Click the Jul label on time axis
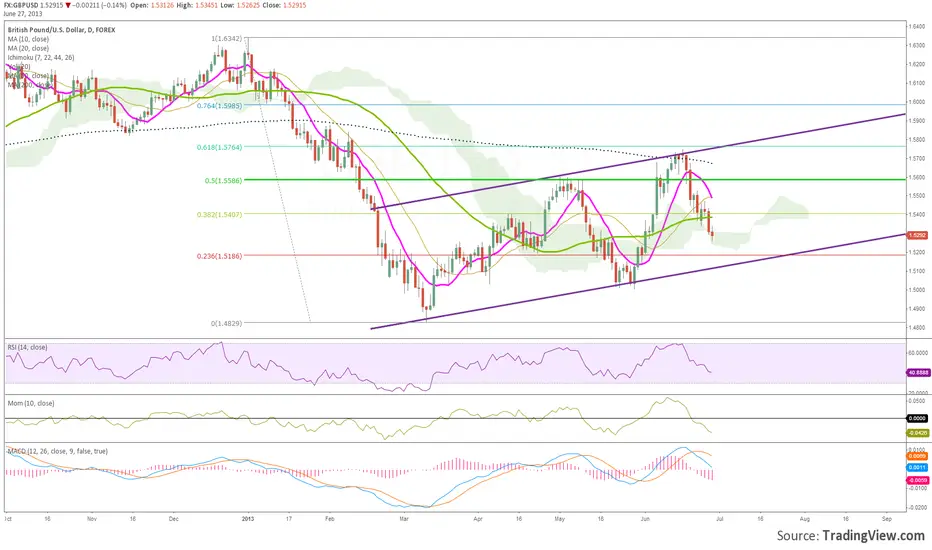The height and width of the screenshot is (550, 932). point(719,518)
